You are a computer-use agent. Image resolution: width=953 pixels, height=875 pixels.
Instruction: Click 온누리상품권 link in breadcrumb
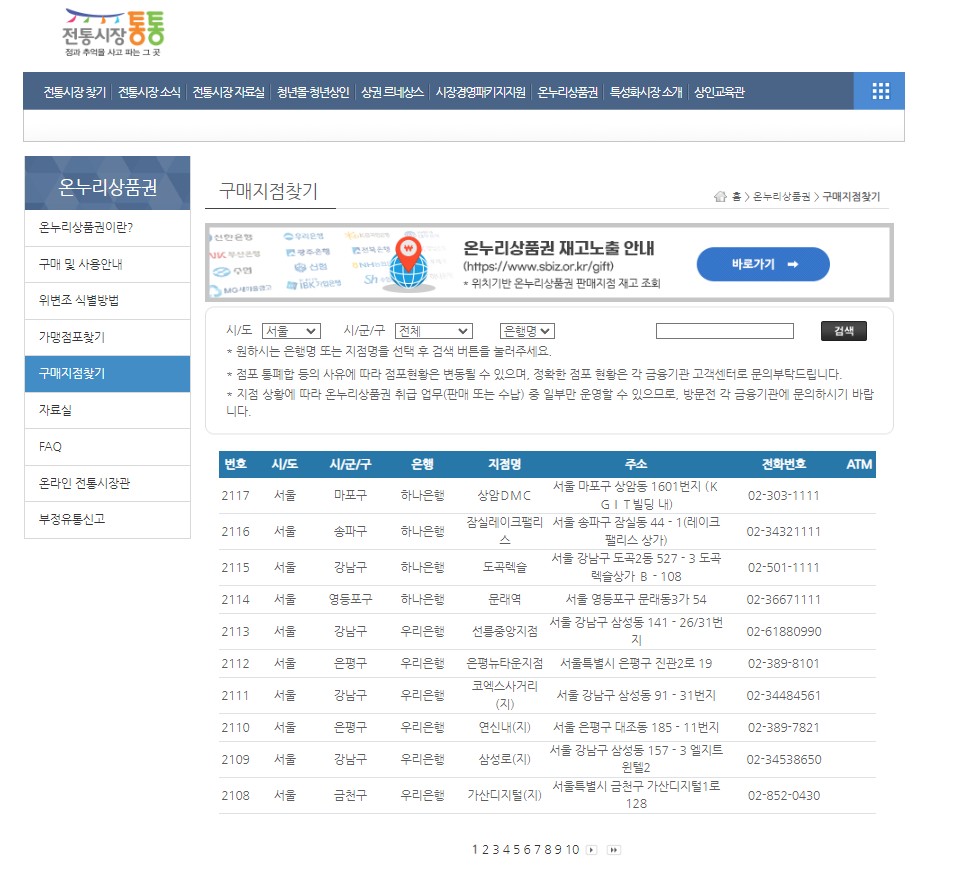coord(781,196)
